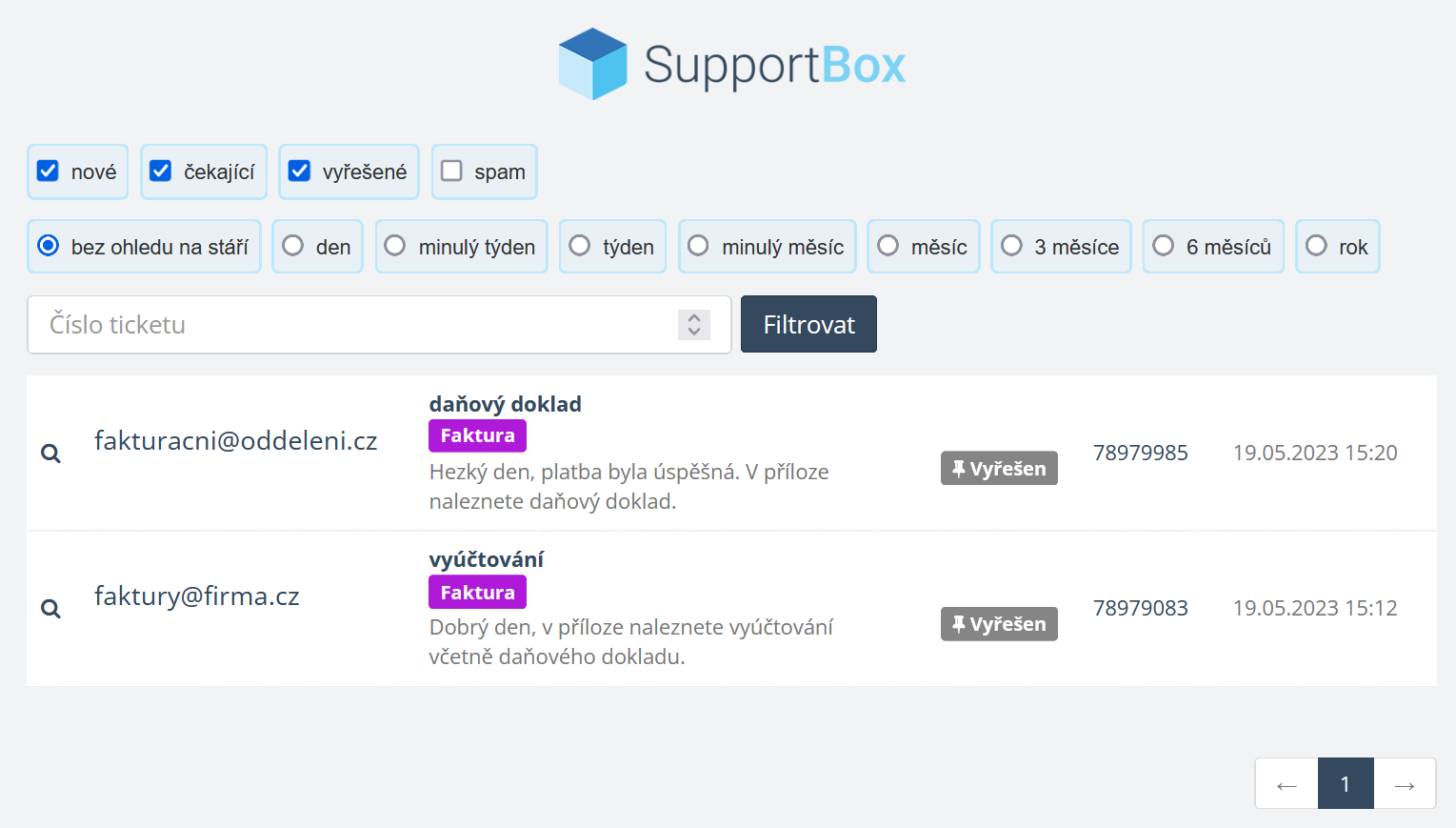Image resolution: width=1456 pixels, height=828 pixels.
Task: Select the den age filter
Action: (x=293, y=246)
